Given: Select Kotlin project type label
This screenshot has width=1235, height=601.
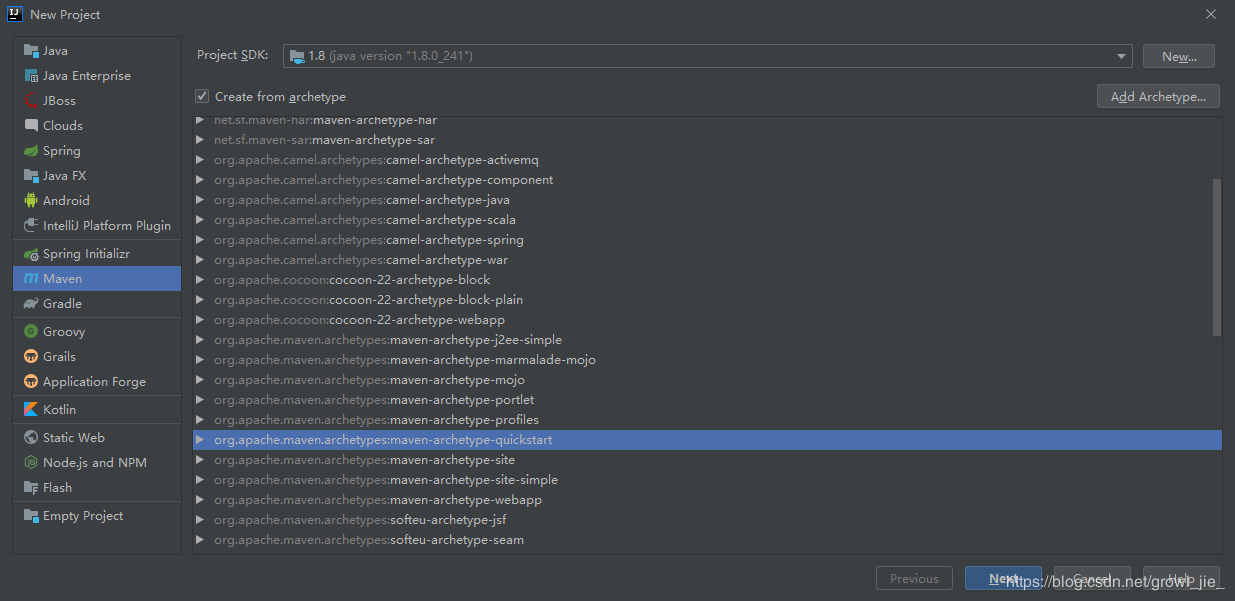Looking at the screenshot, I should (59, 410).
